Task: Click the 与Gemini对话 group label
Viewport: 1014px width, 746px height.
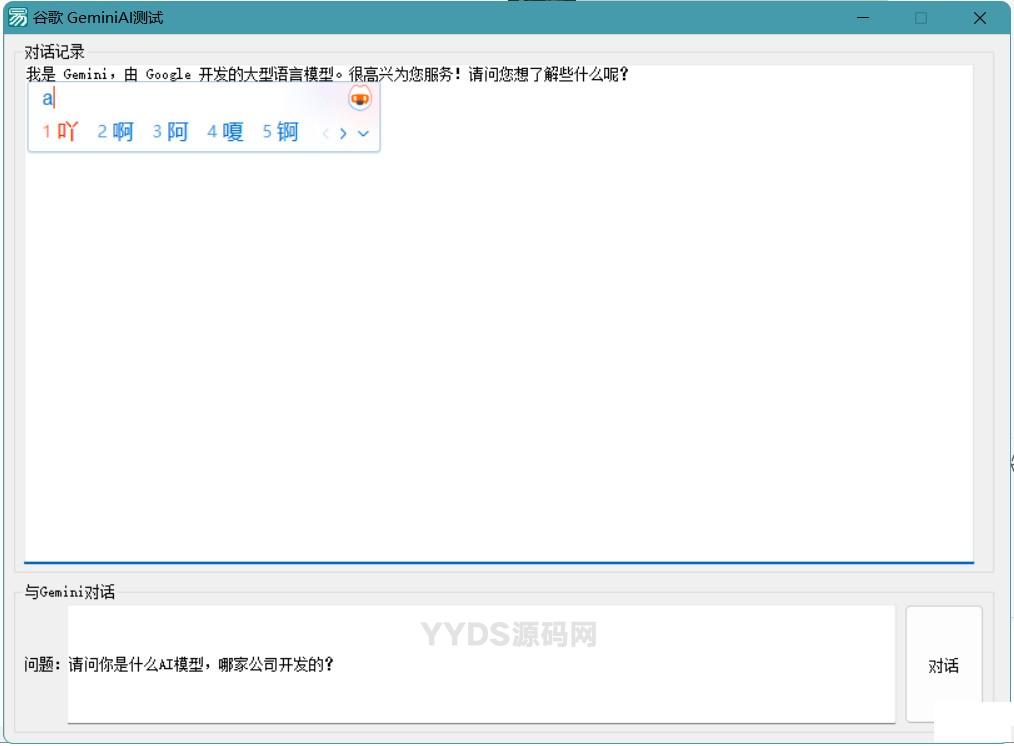Action: coord(70,592)
